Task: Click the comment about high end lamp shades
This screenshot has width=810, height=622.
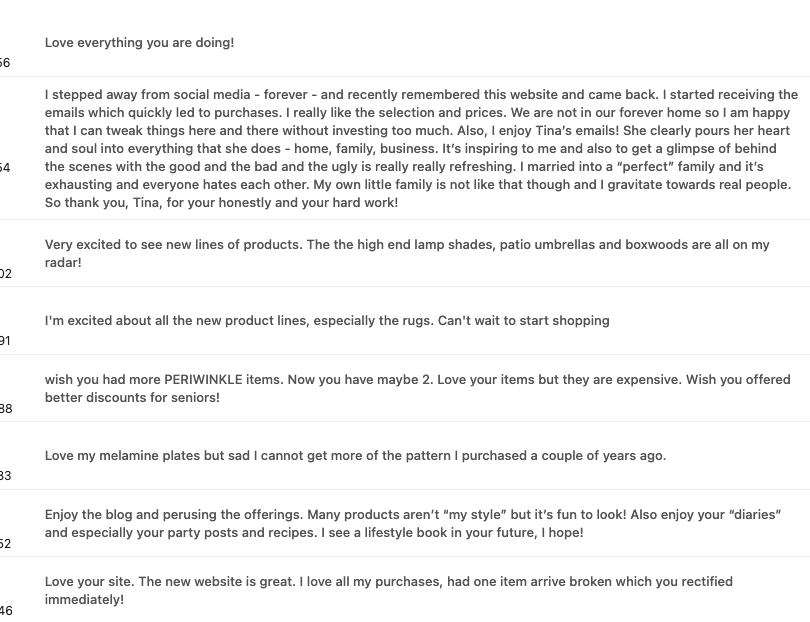Action: 407,253
